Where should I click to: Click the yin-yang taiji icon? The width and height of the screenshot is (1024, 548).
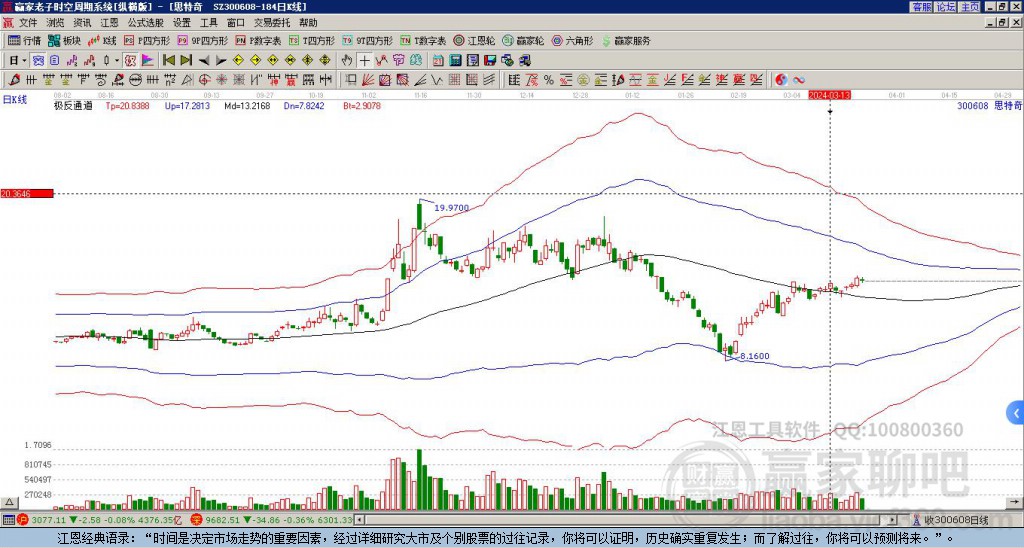click(x=781, y=79)
